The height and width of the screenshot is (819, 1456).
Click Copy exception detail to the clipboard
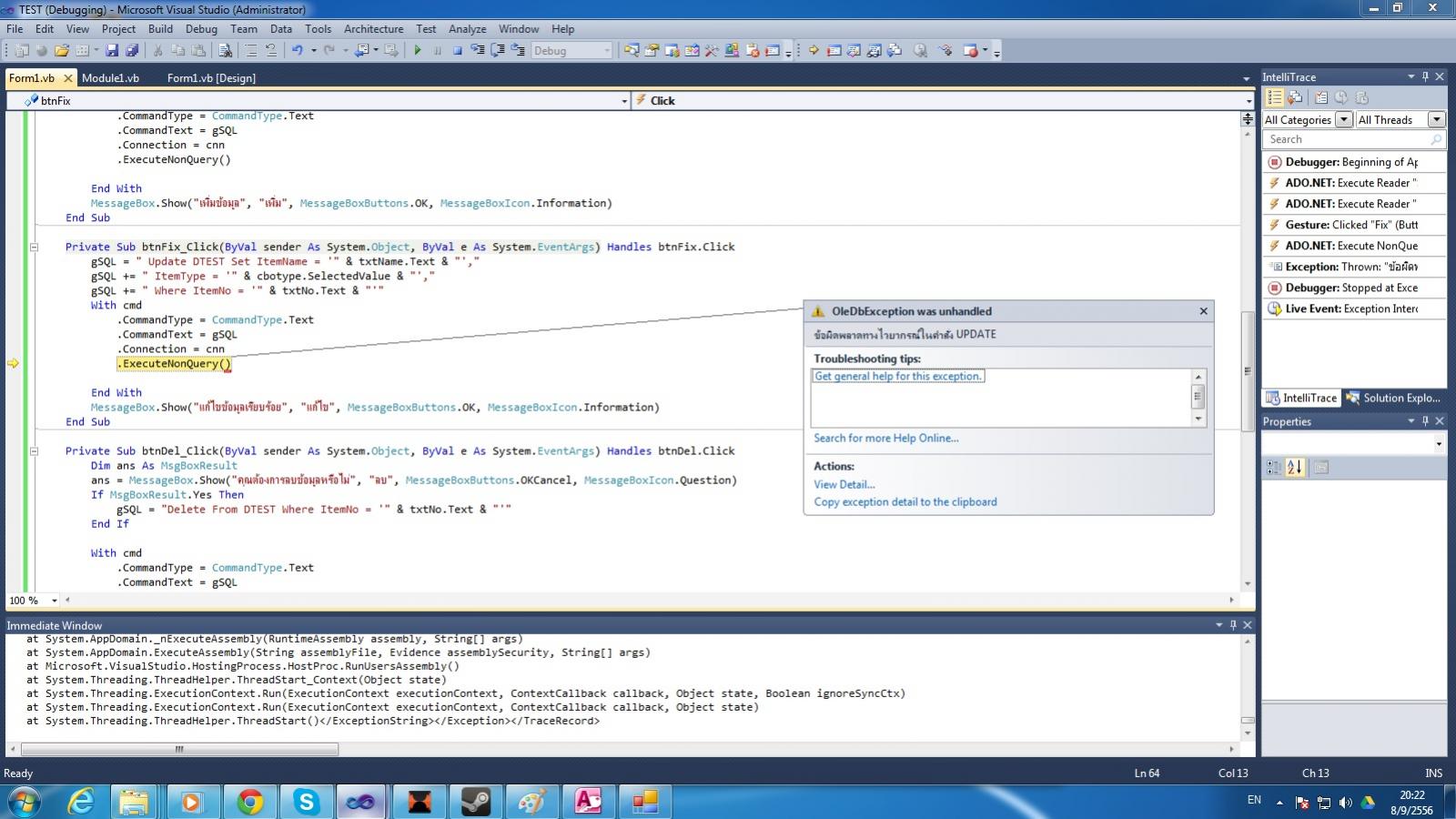[x=905, y=501]
